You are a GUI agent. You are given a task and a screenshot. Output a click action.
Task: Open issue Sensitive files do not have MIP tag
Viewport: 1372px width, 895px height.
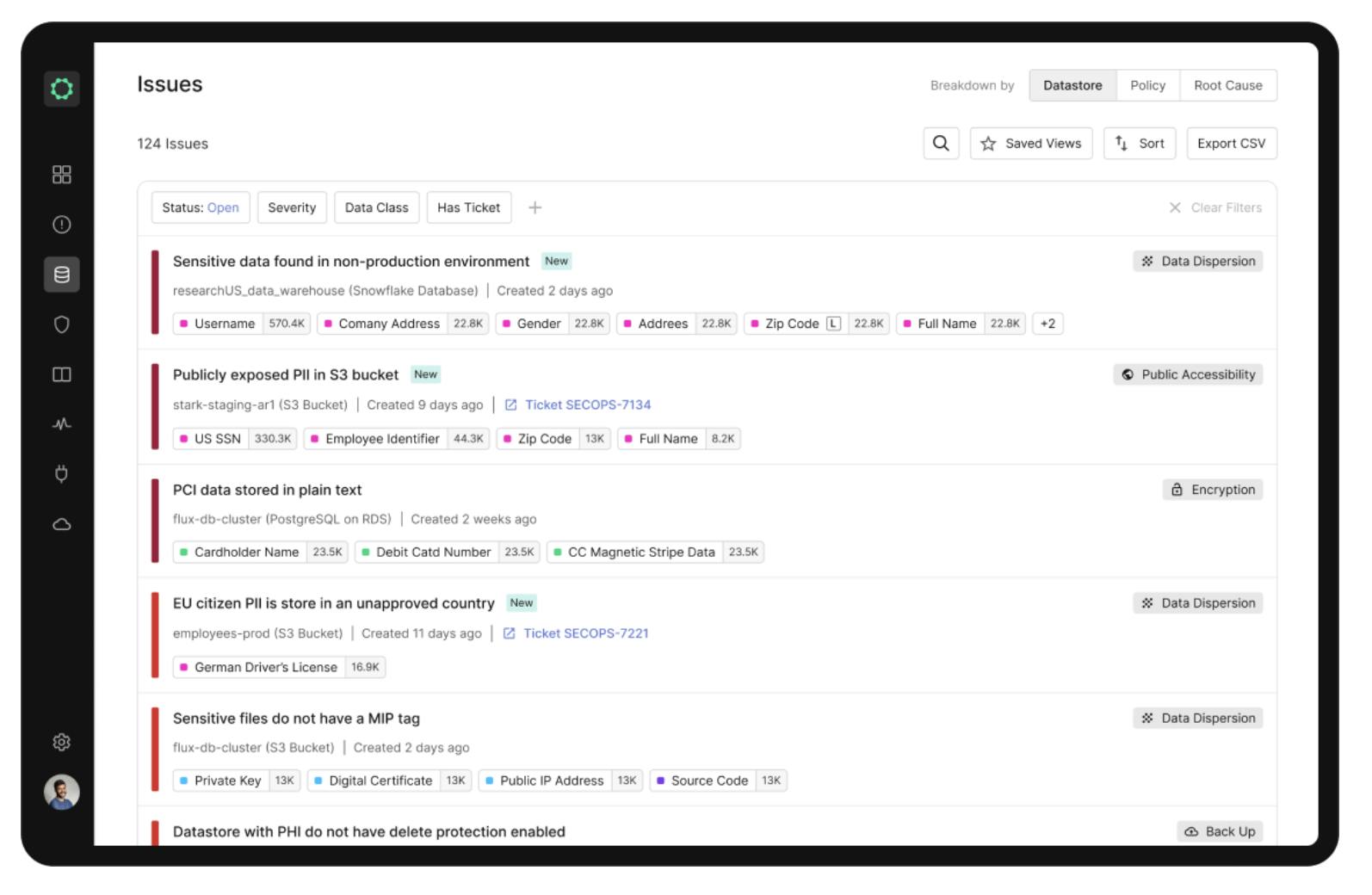[x=296, y=719]
